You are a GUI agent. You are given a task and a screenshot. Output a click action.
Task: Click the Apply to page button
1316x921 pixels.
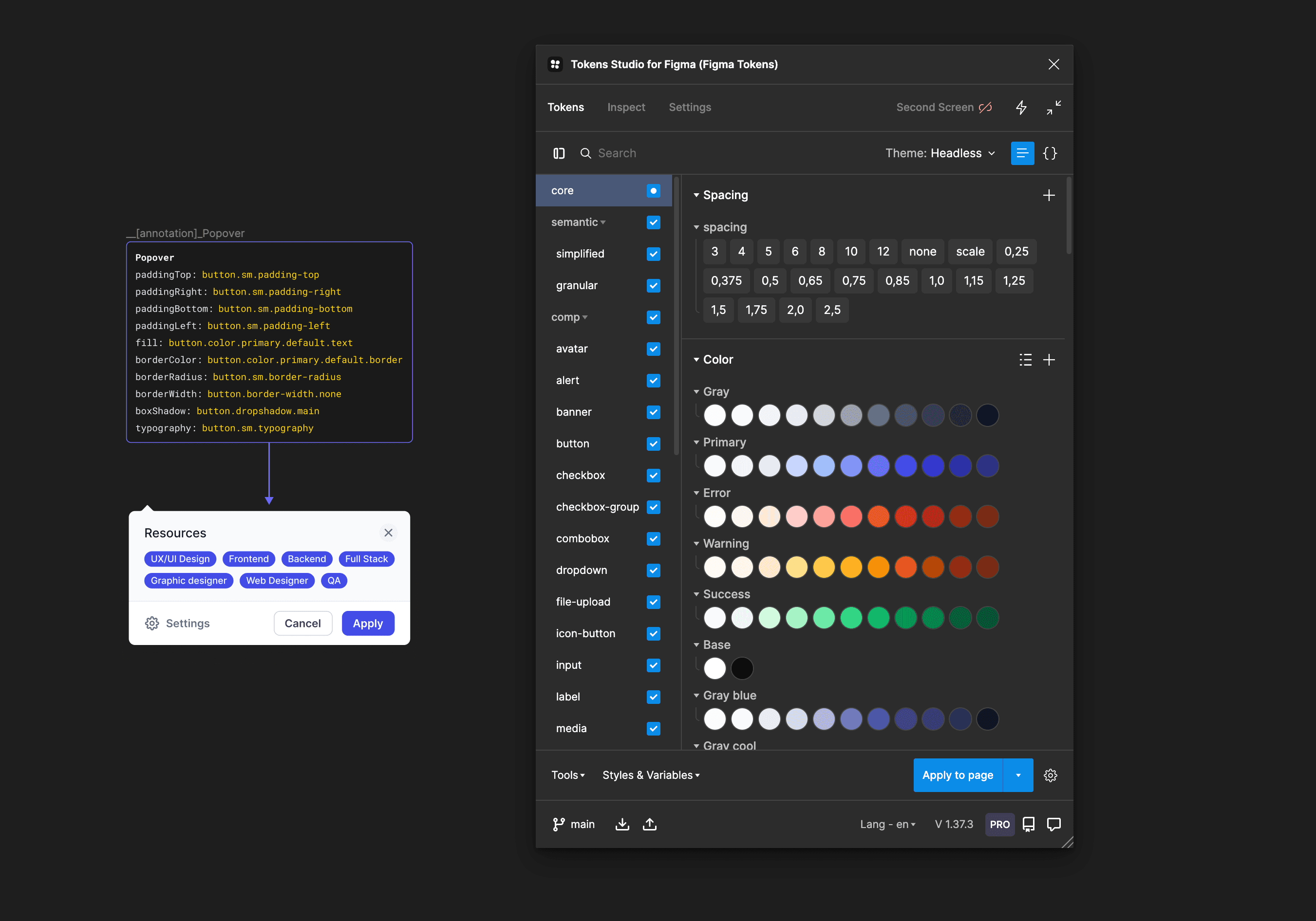(x=957, y=775)
